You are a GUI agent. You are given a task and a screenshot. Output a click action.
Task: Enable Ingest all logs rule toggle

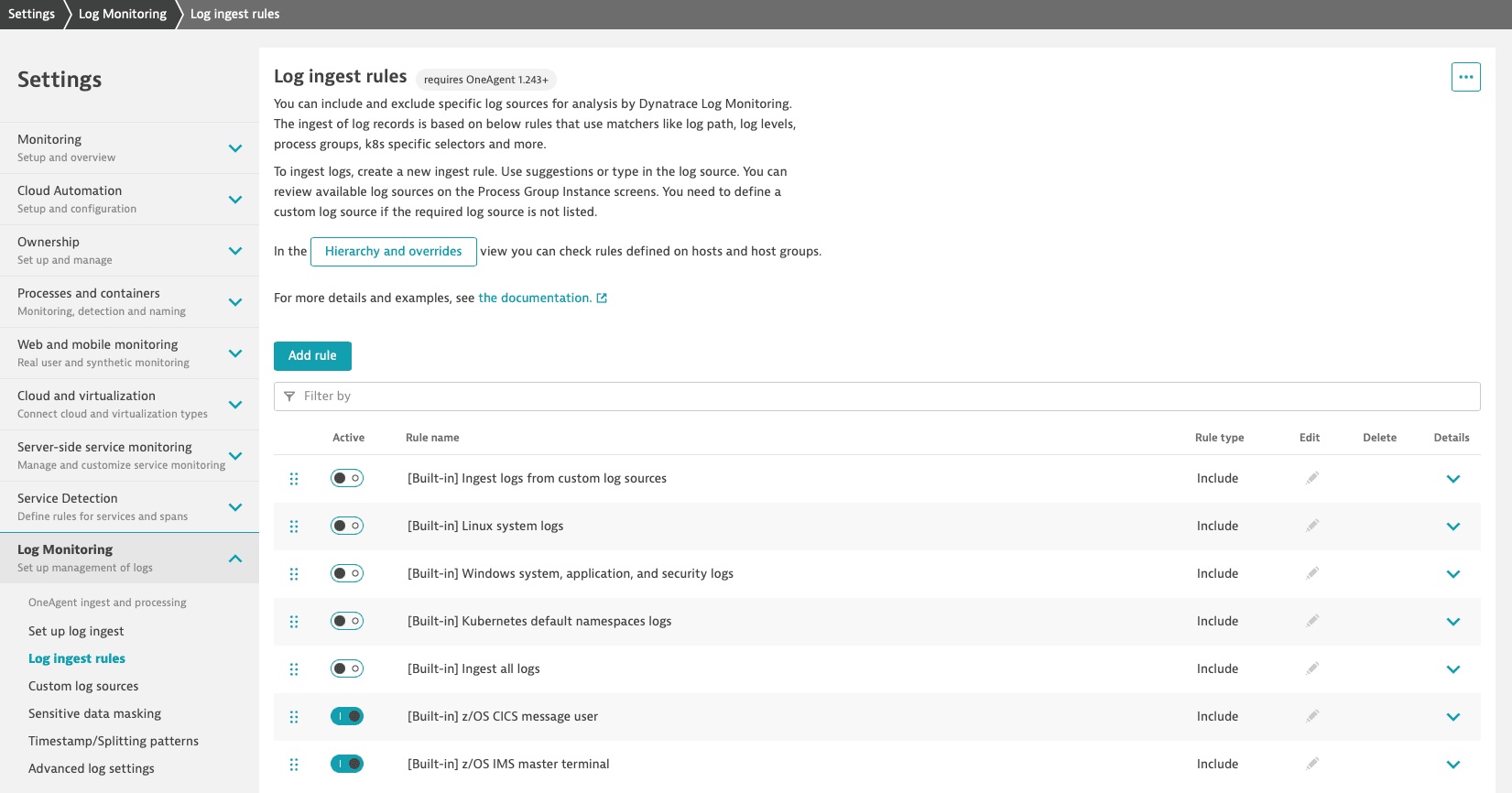pyautogui.click(x=347, y=668)
